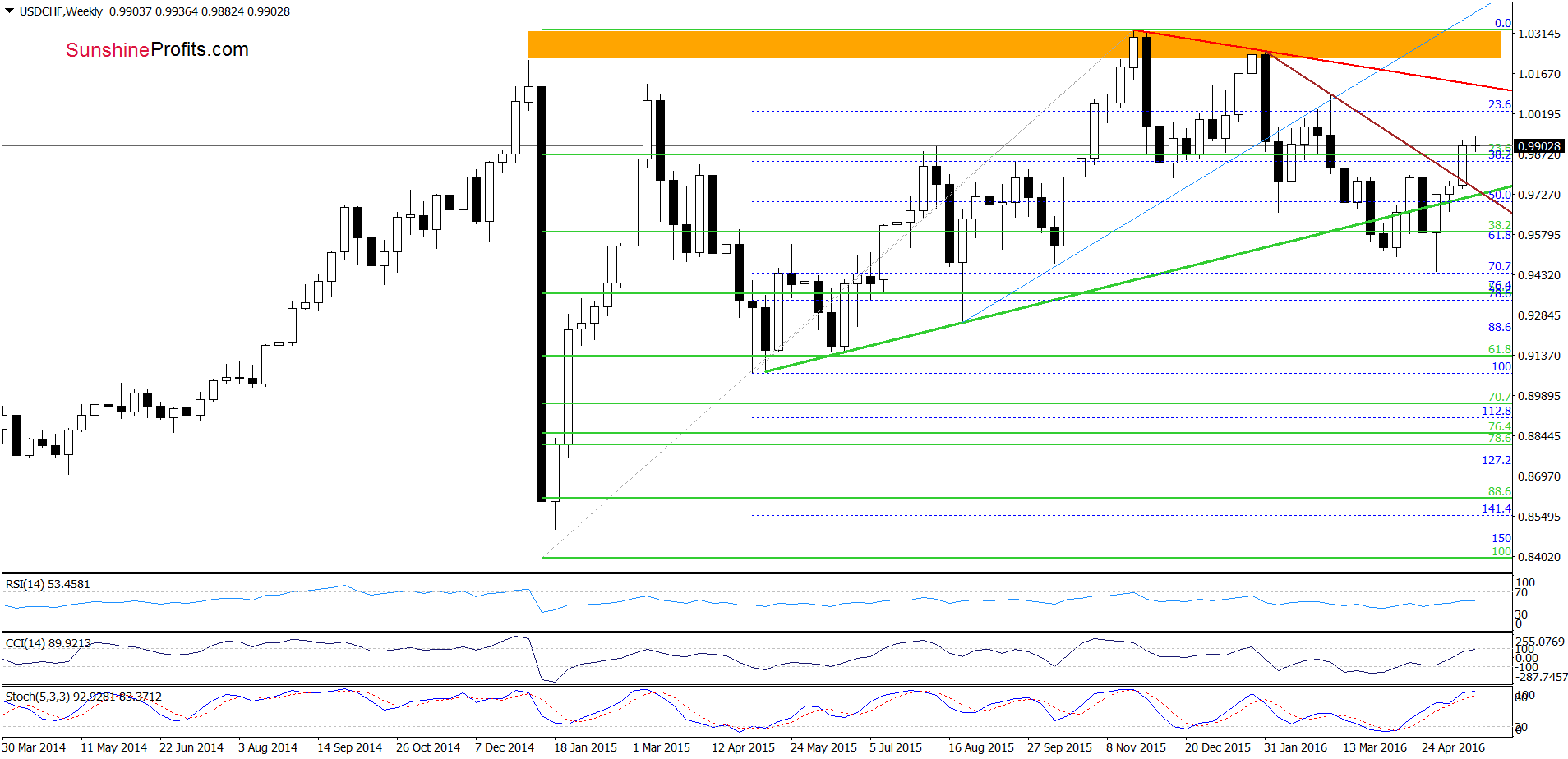Viewport: 1568px width, 759px height.
Task: Select the USDCHF,Weekly chart title text
Action: 61,11
